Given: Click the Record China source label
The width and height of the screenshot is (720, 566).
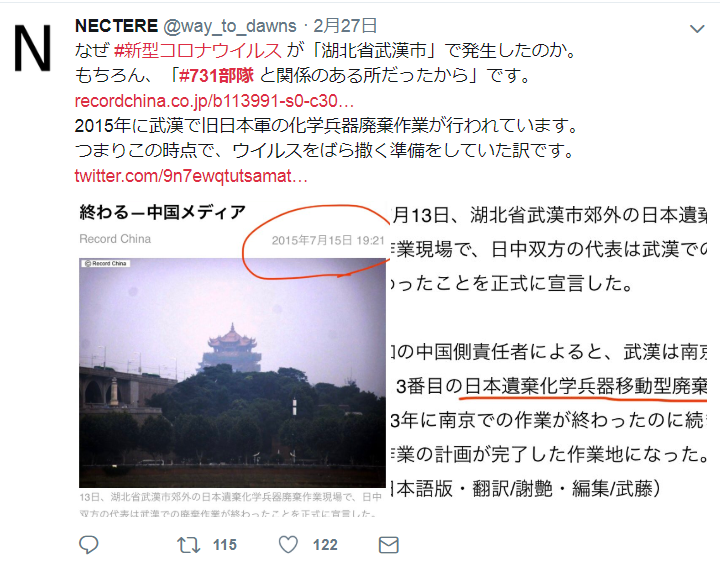Looking at the screenshot, I should (x=115, y=239).
